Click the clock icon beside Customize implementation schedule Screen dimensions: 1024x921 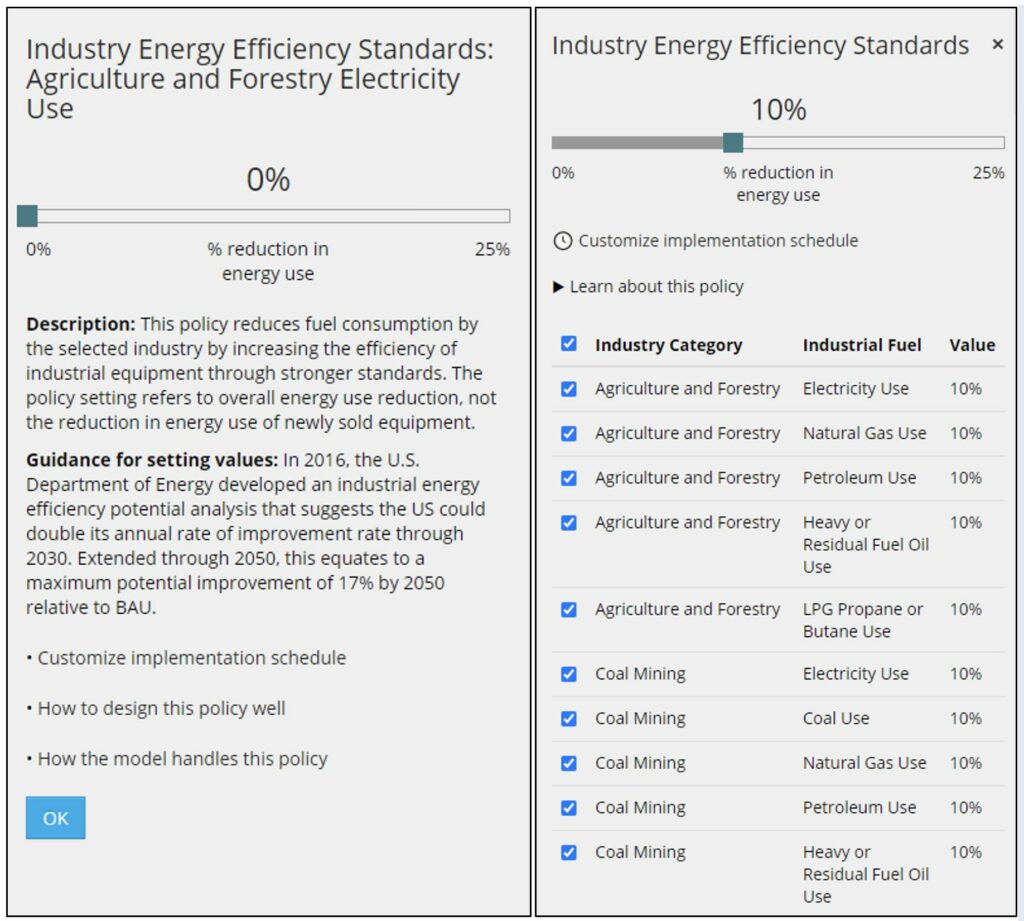(x=563, y=241)
